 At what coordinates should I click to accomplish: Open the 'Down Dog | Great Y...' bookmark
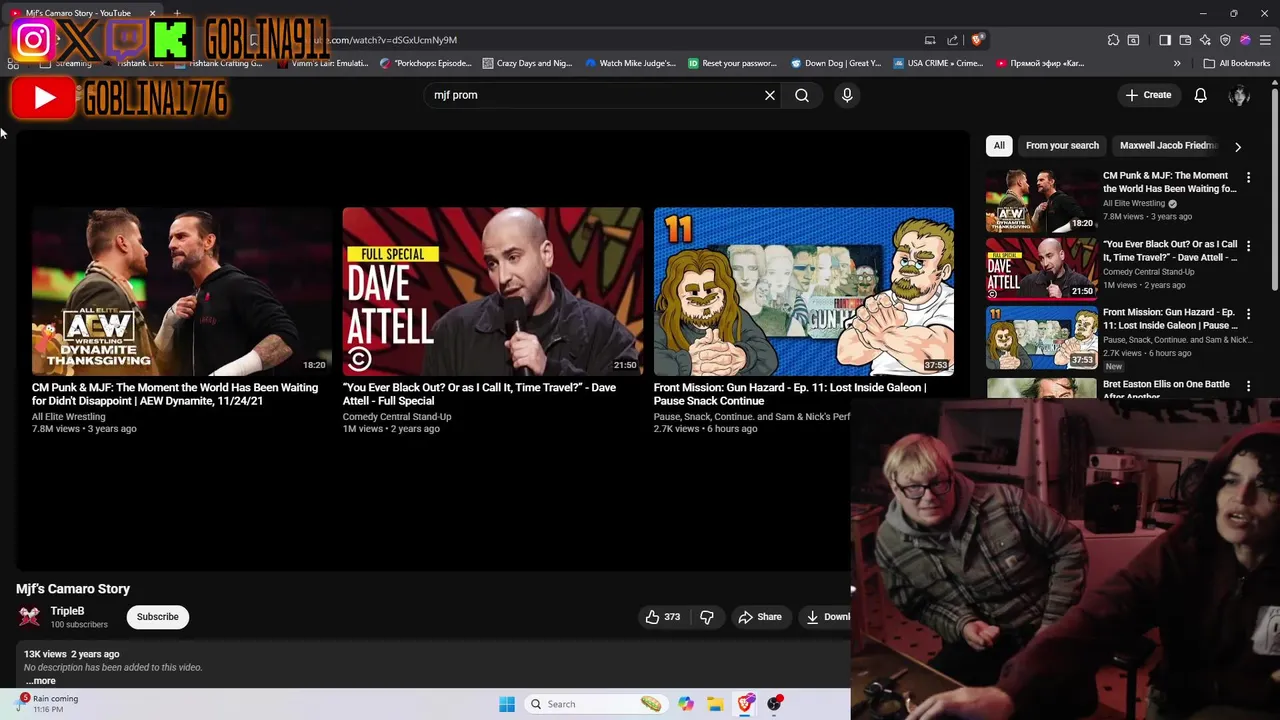click(x=835, y=63)
